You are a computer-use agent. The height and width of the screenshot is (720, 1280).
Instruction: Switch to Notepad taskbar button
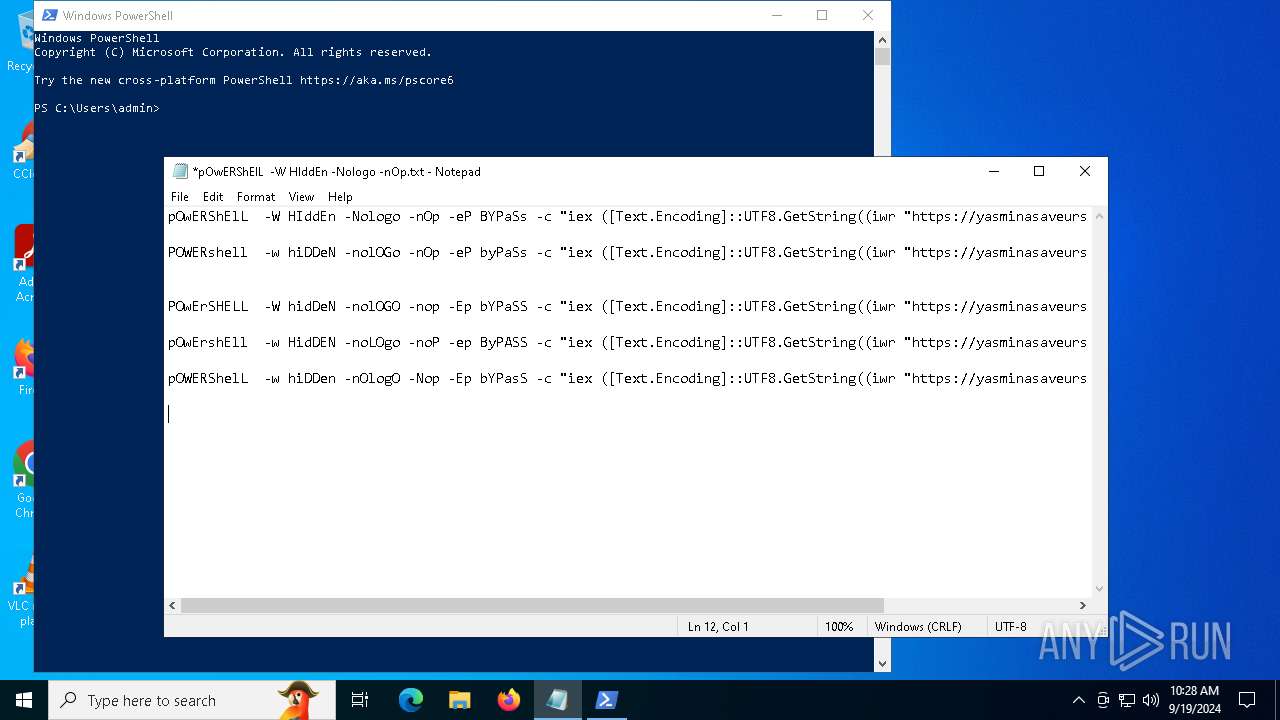pyautogui.click(x=557, y=700)
